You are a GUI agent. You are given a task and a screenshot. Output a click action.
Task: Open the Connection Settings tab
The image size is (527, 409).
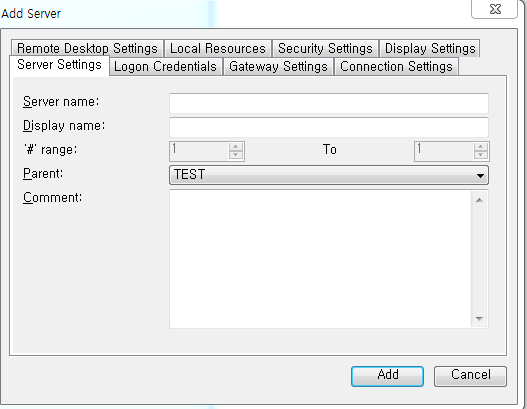(x=396, y=67)
